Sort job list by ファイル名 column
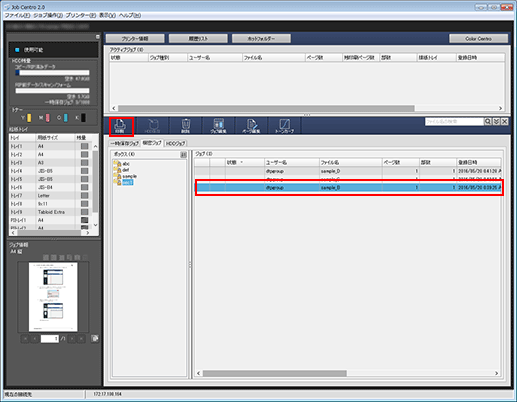The height and width of the screenshot is (402, 517). [x=351, y=162]
